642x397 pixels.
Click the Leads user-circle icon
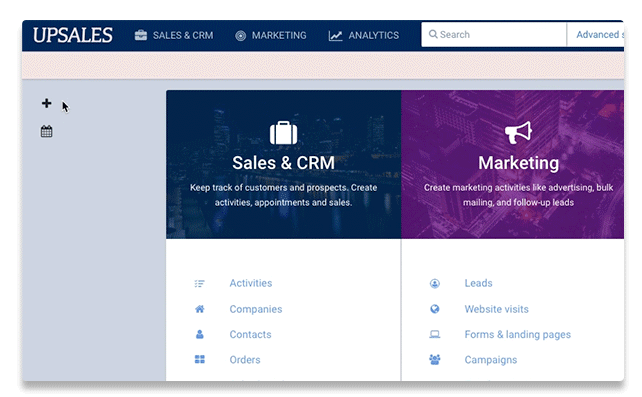coord(435,283)
